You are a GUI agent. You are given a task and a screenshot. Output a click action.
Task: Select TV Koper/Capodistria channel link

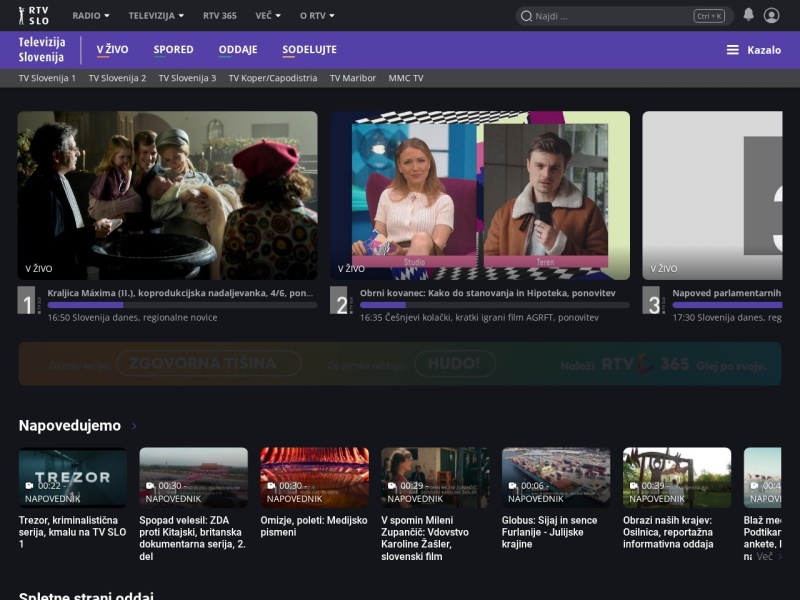pyautogui.click(x=273, y=78)
